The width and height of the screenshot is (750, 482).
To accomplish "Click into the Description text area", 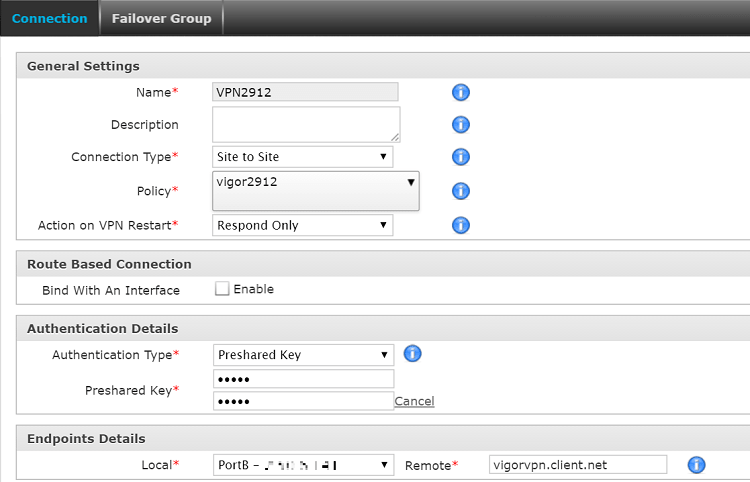I will point(306,124).
